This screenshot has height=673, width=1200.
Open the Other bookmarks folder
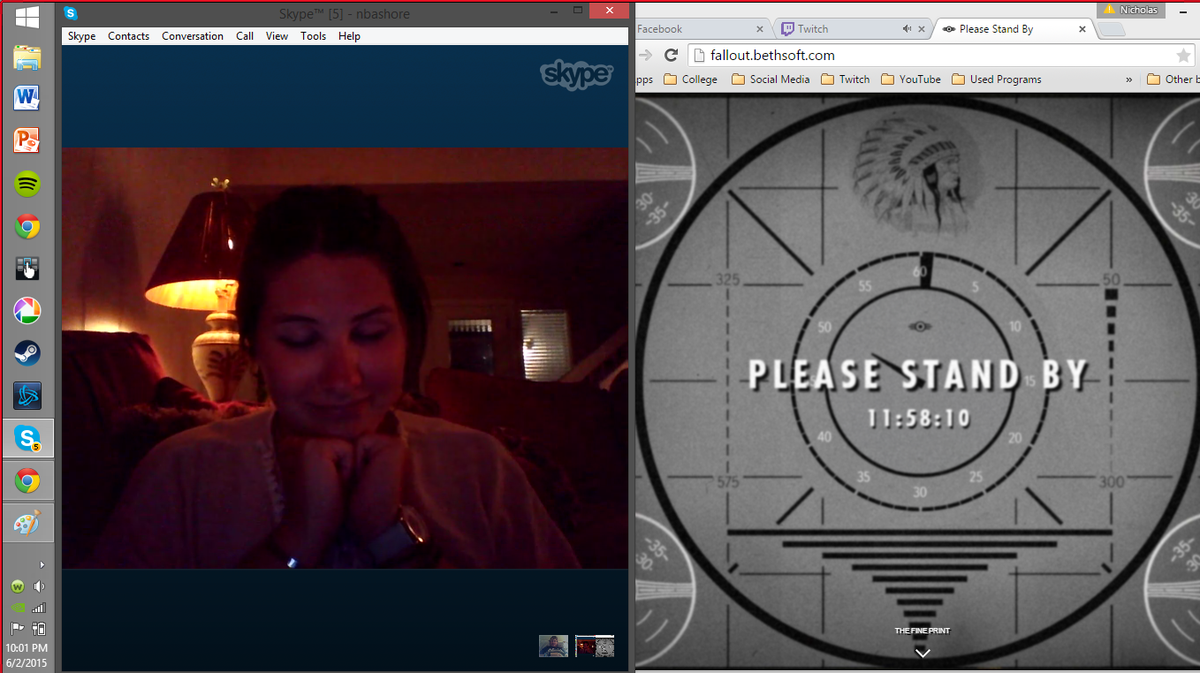coord(1172,79)
